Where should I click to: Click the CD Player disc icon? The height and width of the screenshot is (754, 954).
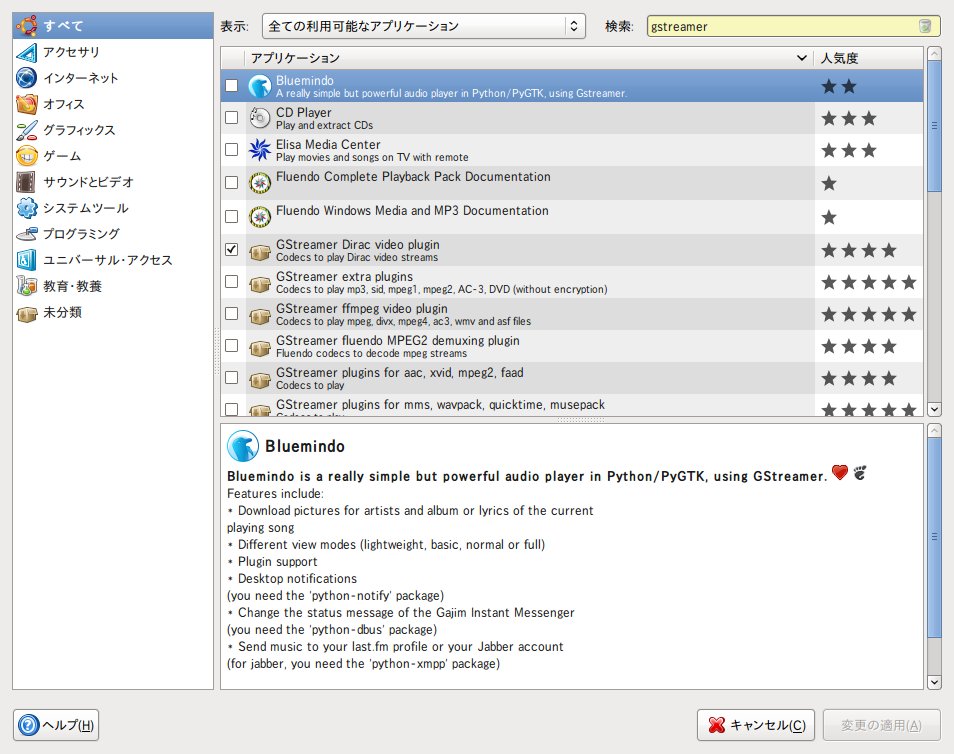[x=260, y=117]
